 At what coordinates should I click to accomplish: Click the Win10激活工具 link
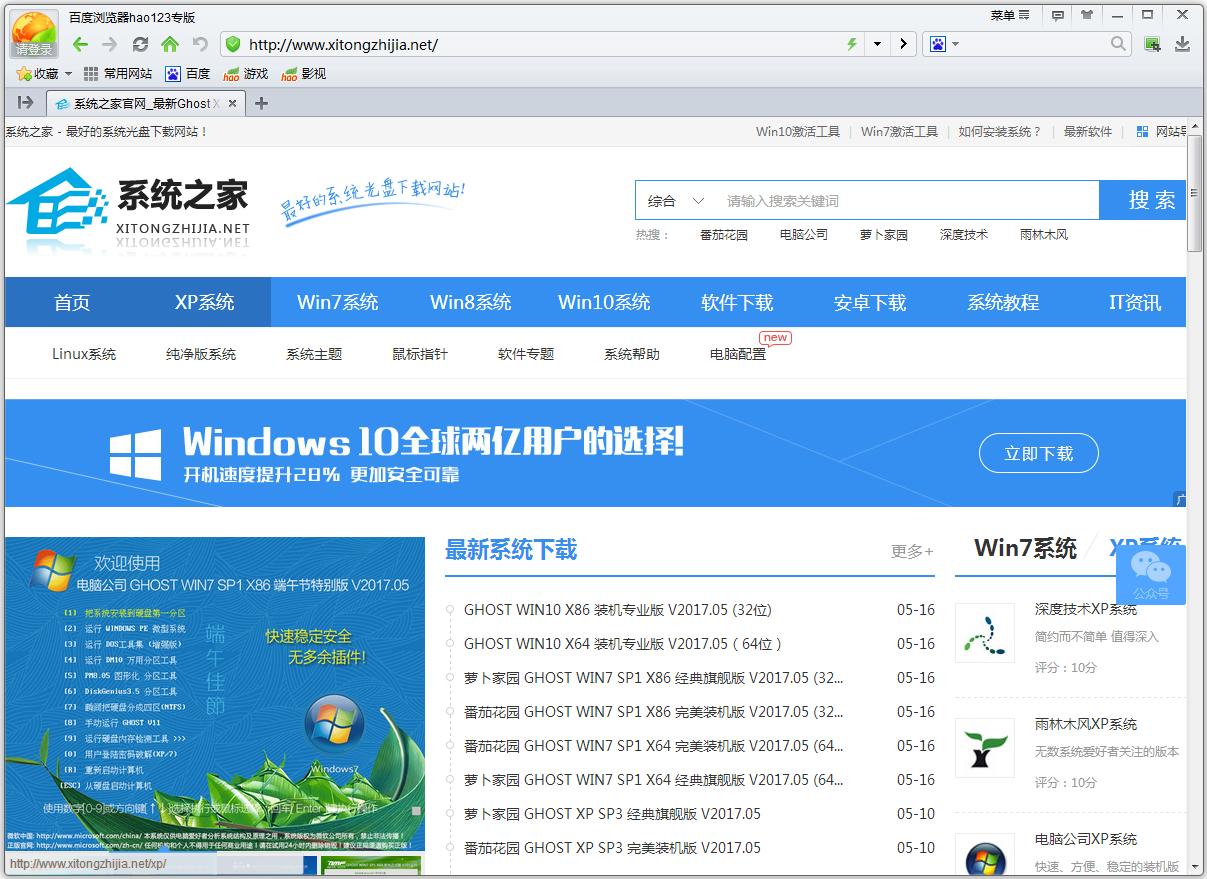tap(798, 132)
